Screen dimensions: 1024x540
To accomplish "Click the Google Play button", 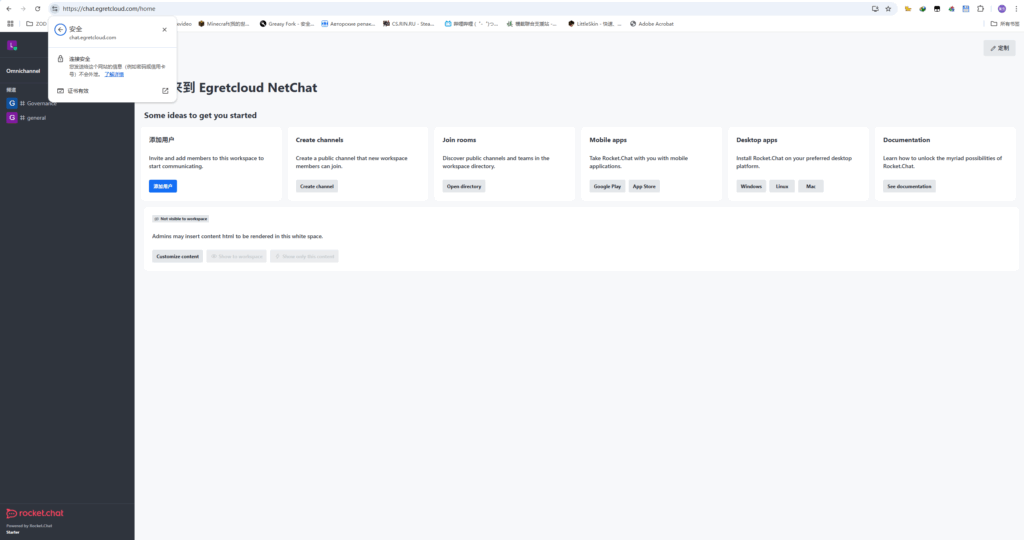I will [607, 186].
